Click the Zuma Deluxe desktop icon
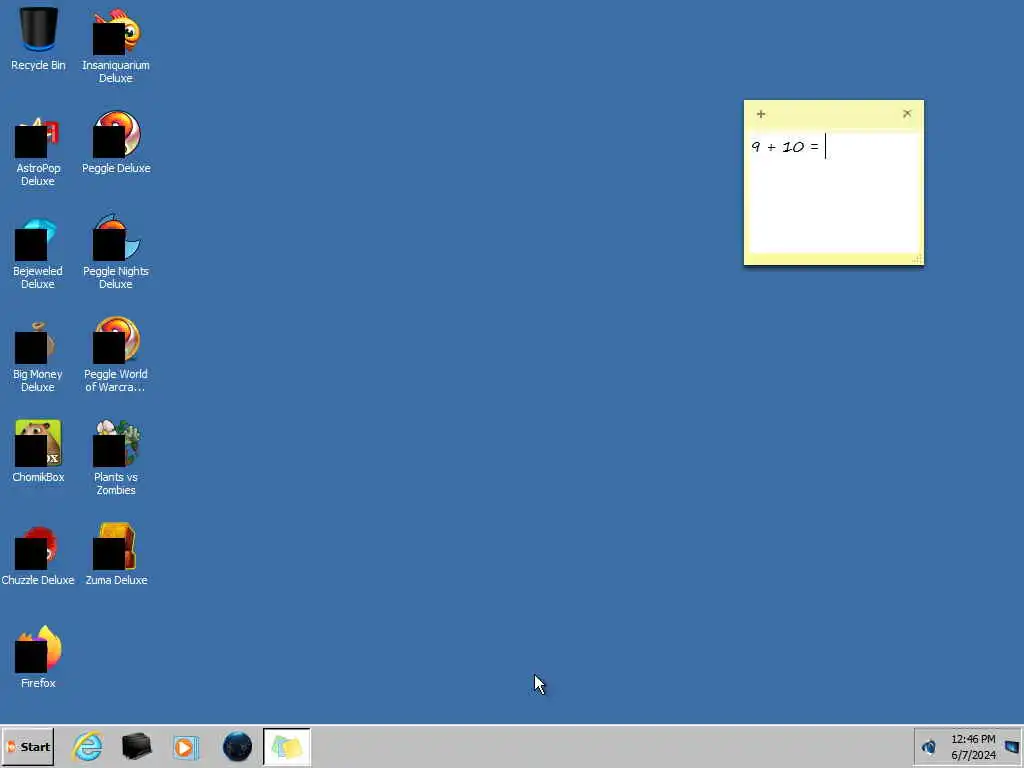The width and height of the screenshot is (1024, 768). (116, 555)
